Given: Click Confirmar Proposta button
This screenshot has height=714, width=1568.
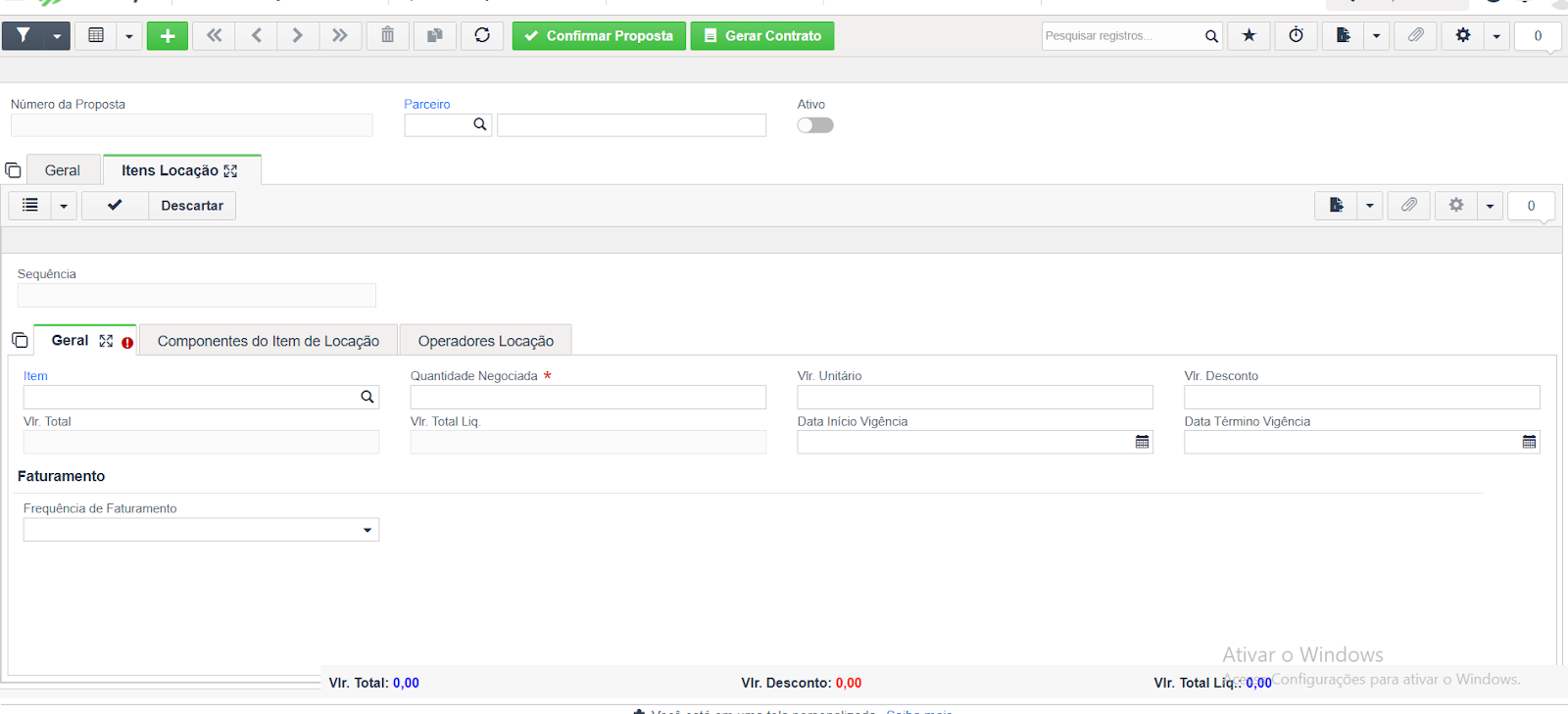Looking at the screenshot, I should [x=599, y=36].
